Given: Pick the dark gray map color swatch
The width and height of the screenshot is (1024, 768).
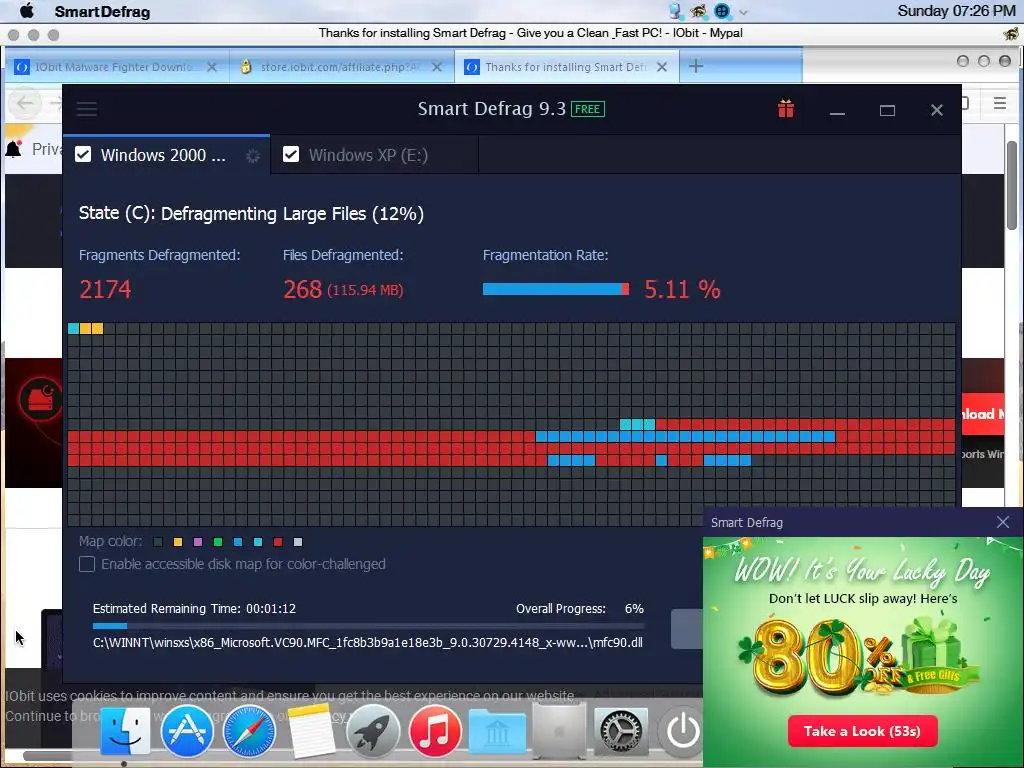Looking at the screenshot, I should coord(157,542).
